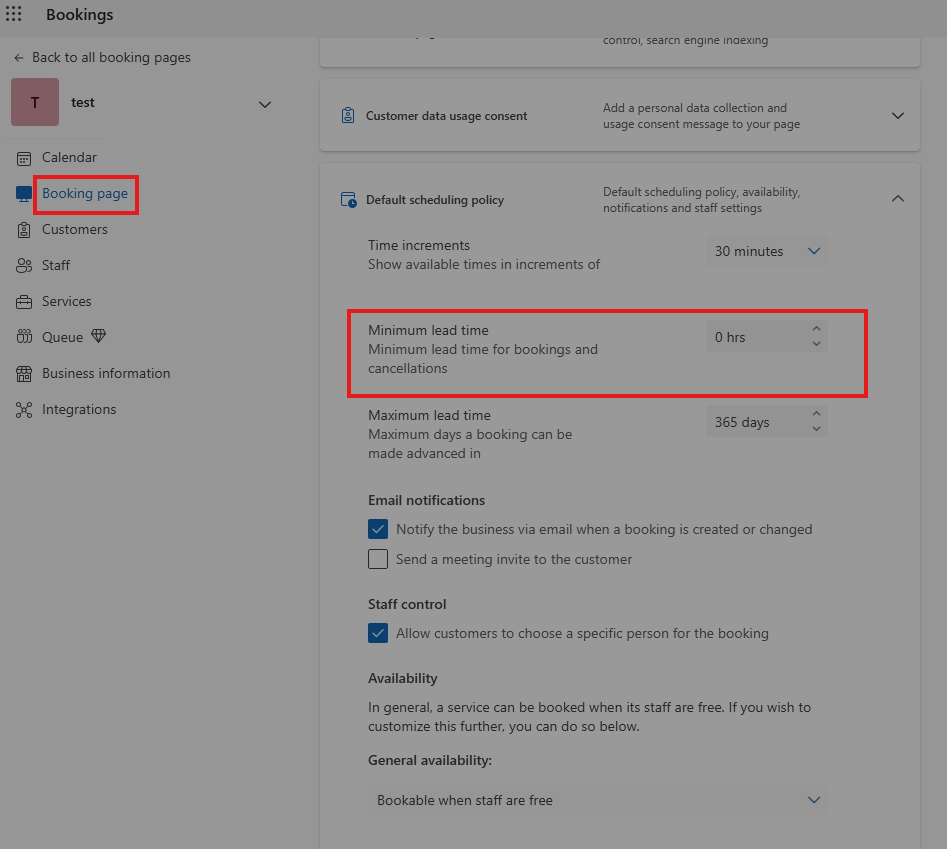The width and height of the screenshot is (947, 849).
Task: Click the Customers sidebar icon
Action: [24, 230]
